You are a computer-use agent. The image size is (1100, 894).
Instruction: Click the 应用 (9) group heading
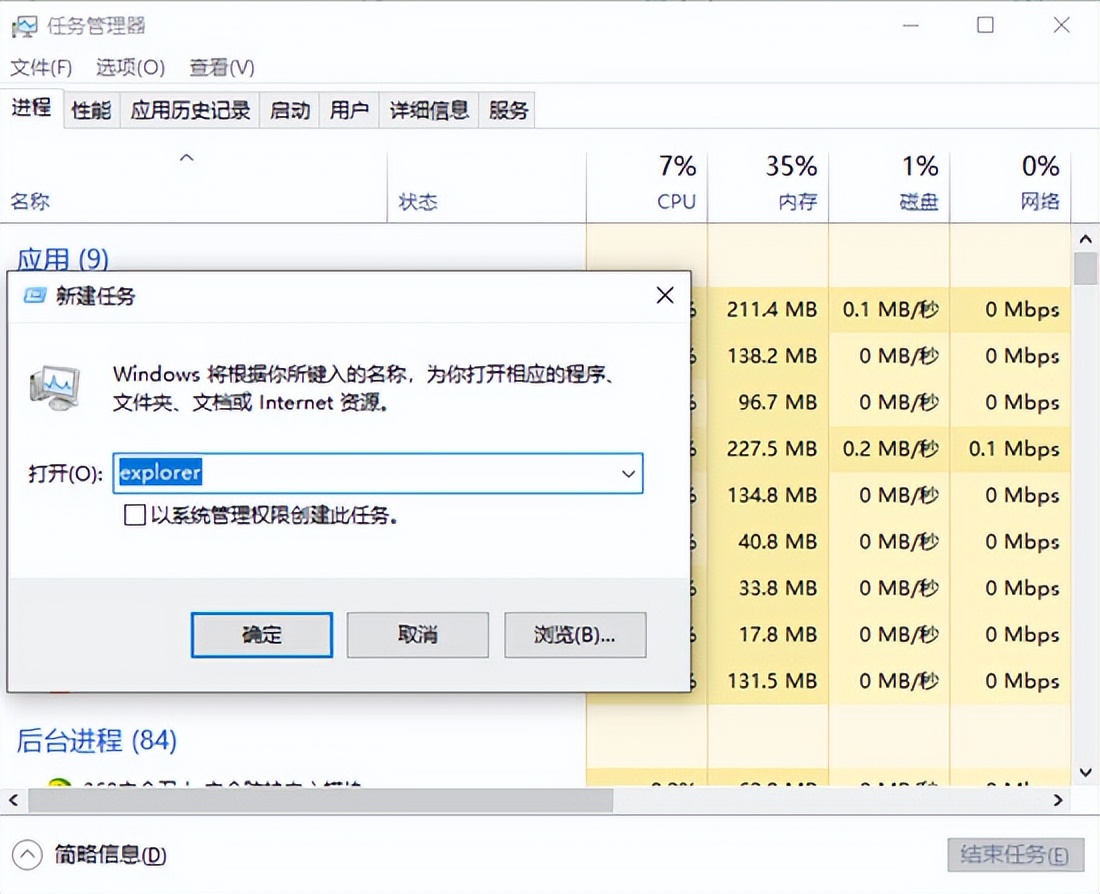pyautogui.click(x=62, y=259)
